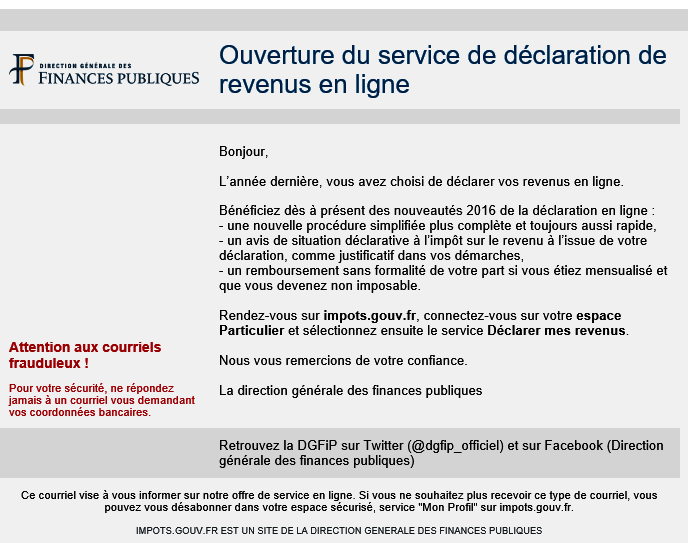This screenshot has width=688, height=543.
Task: Open the bold impots.gouv.fr link in body
Action: 370,315
